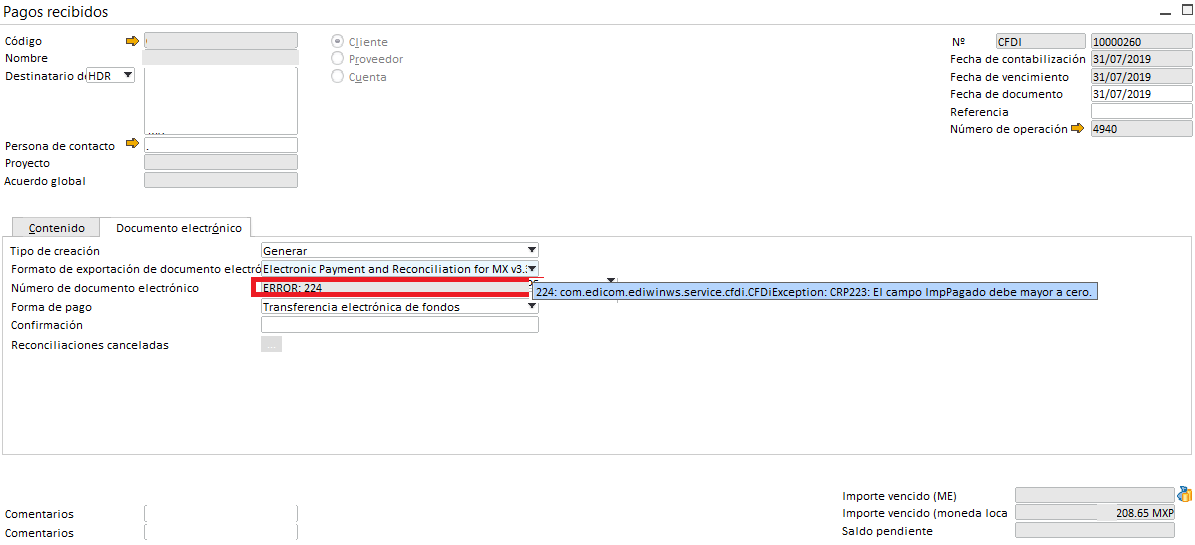The height and width of the screenshot is (545, 1195).
Task: Click the Fecha de documento field
Action: [x=1141, y=94]
